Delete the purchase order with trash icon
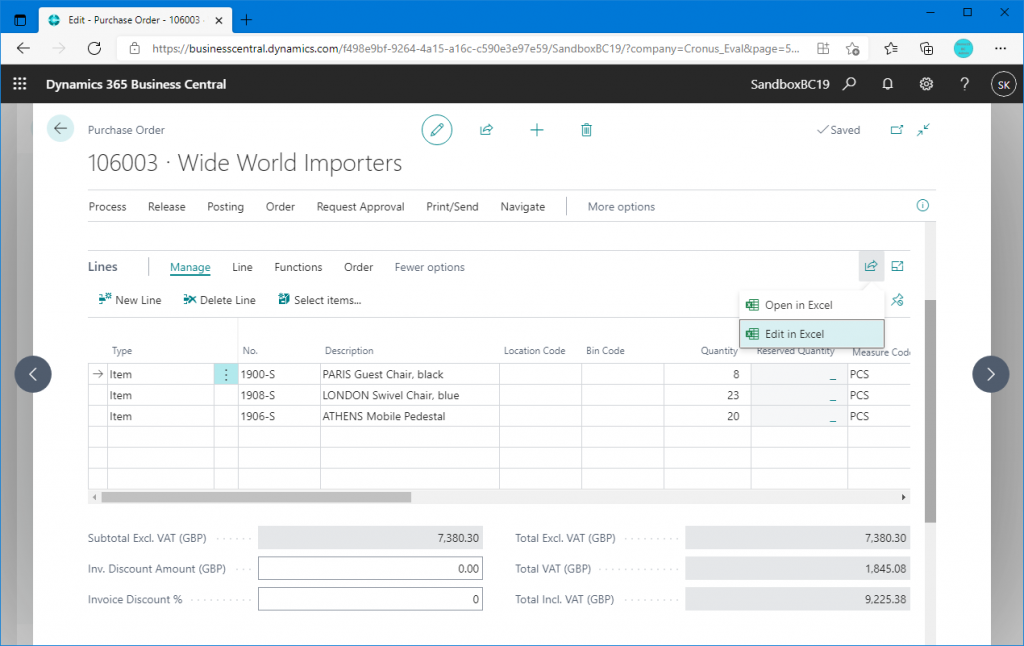 tap(586, 130)
